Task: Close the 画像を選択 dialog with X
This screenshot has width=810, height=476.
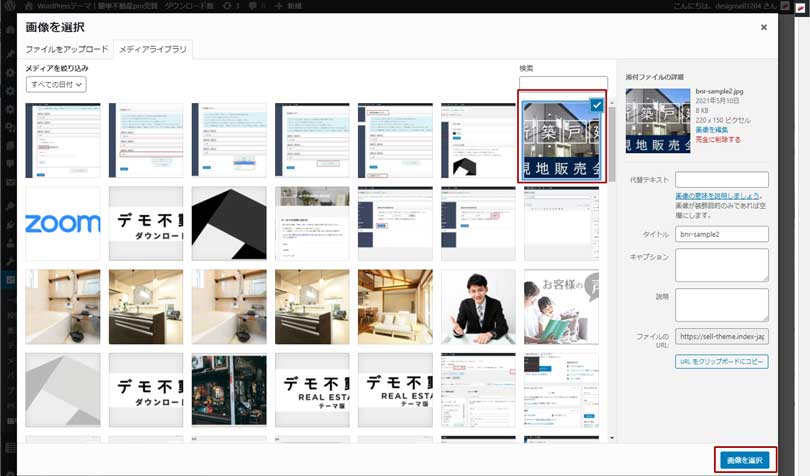Action: [764, 27]
